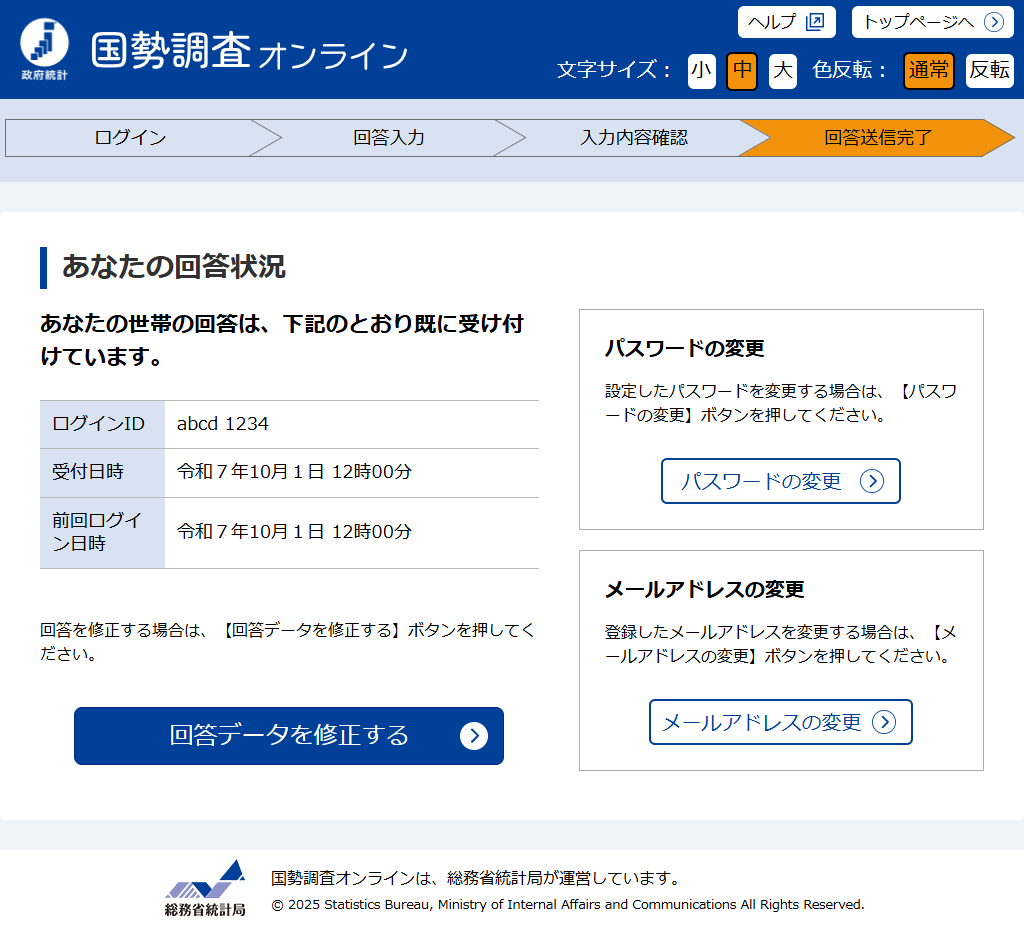Click the circled arrow on メールアドレスの変更 button

coord(884,722)
